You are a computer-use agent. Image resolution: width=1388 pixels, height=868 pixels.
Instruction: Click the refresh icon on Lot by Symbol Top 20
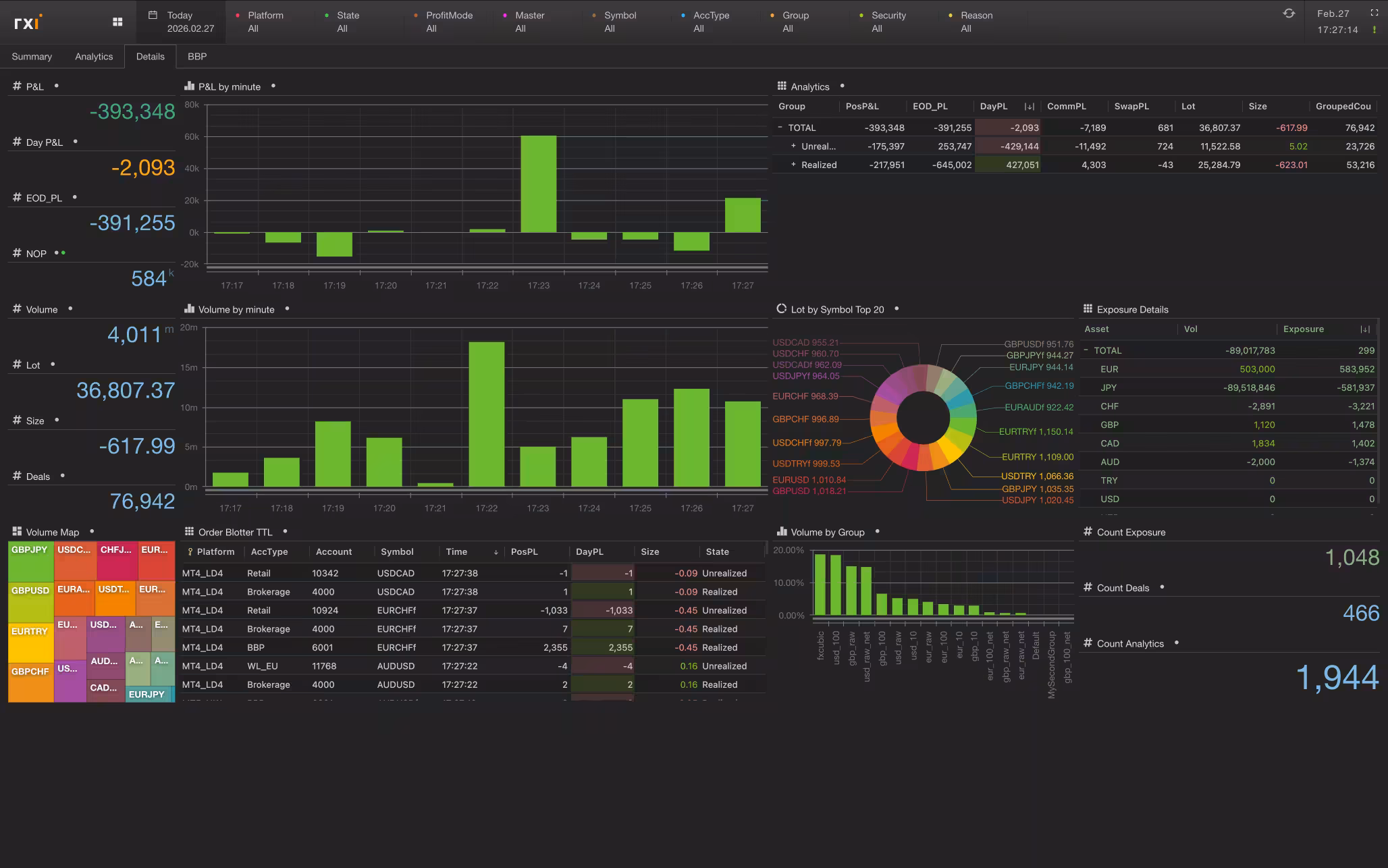pos(781,309)
